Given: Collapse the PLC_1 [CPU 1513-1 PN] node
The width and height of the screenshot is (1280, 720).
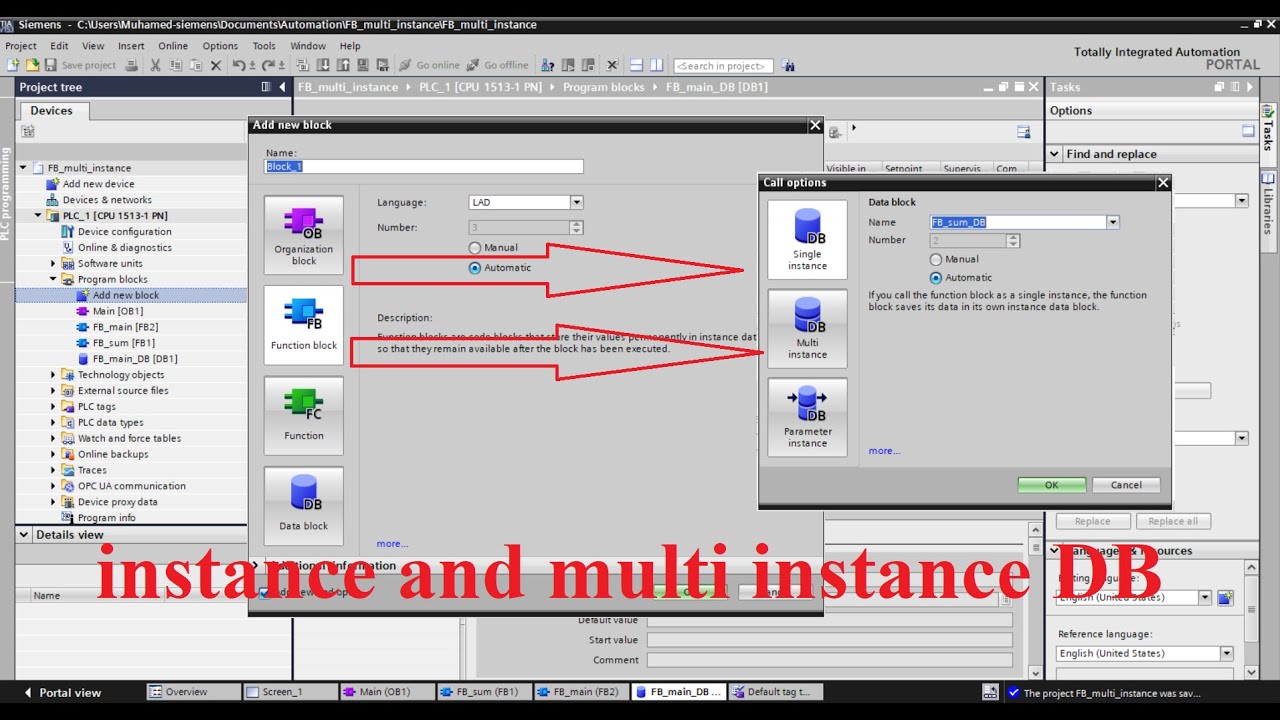Looking at the screenshot, I should pyautogui.click(x=38, y=215).
